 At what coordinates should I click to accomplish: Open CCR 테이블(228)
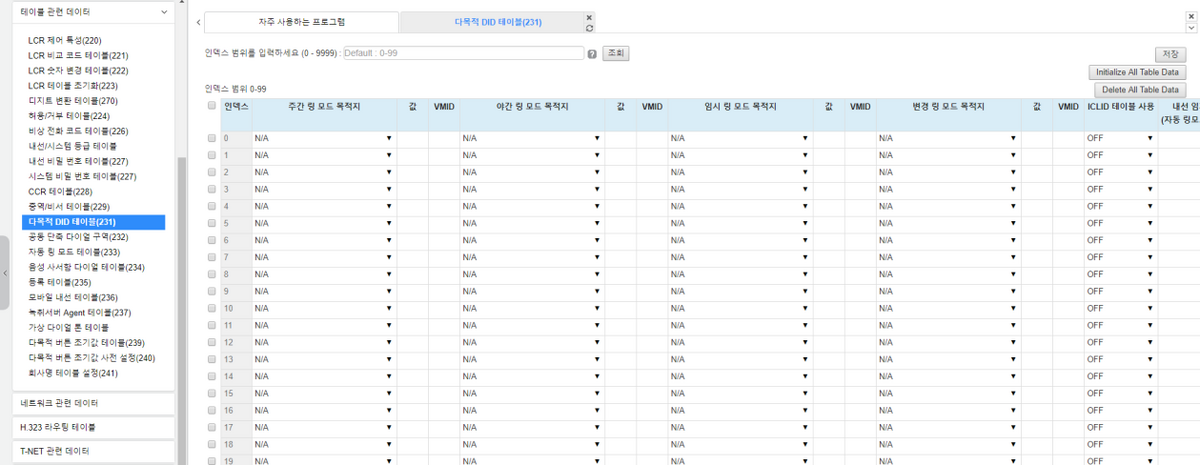[60, 191]
